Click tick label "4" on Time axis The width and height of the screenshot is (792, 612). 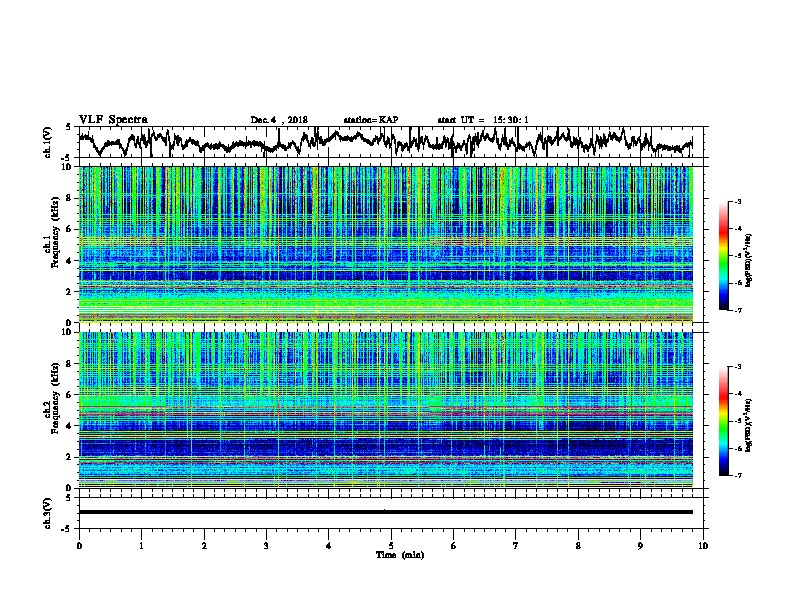point(329,546)
